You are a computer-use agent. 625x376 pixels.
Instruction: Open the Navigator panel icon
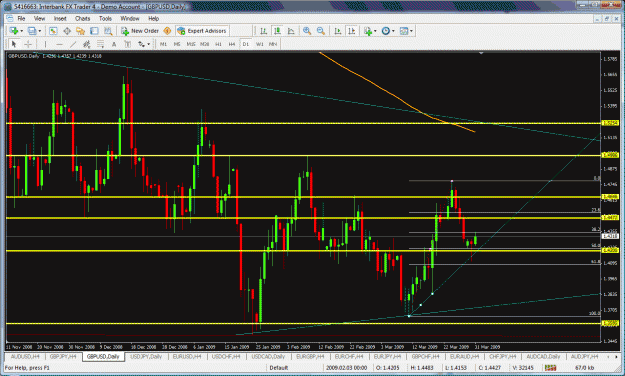[x=81, y=31]
